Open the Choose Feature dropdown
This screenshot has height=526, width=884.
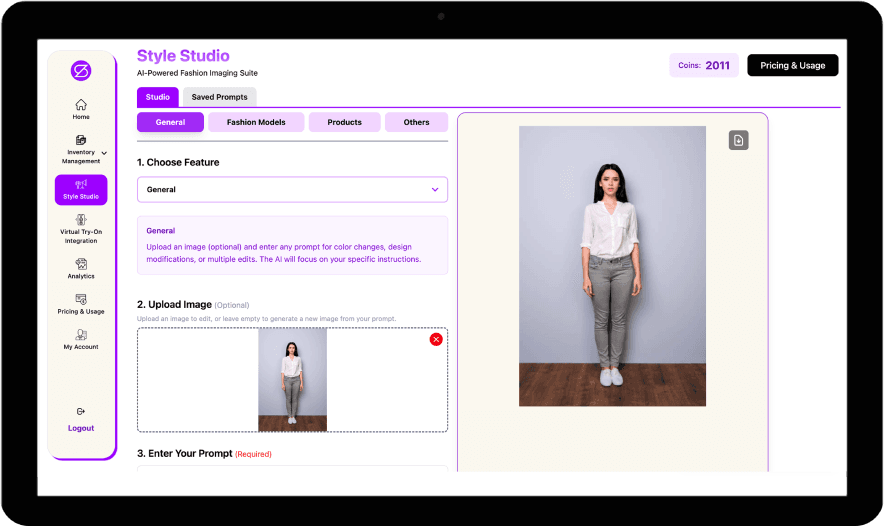pyautogui.click(x=292, y=189)
